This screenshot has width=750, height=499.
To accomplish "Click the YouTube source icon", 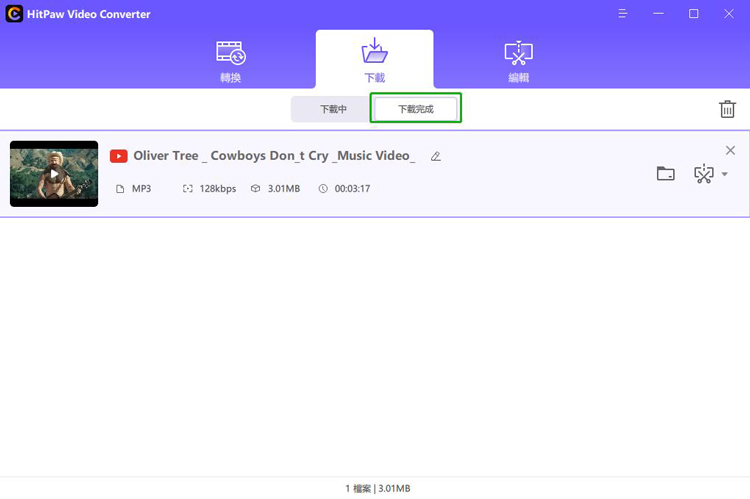I will pos(119,156).
